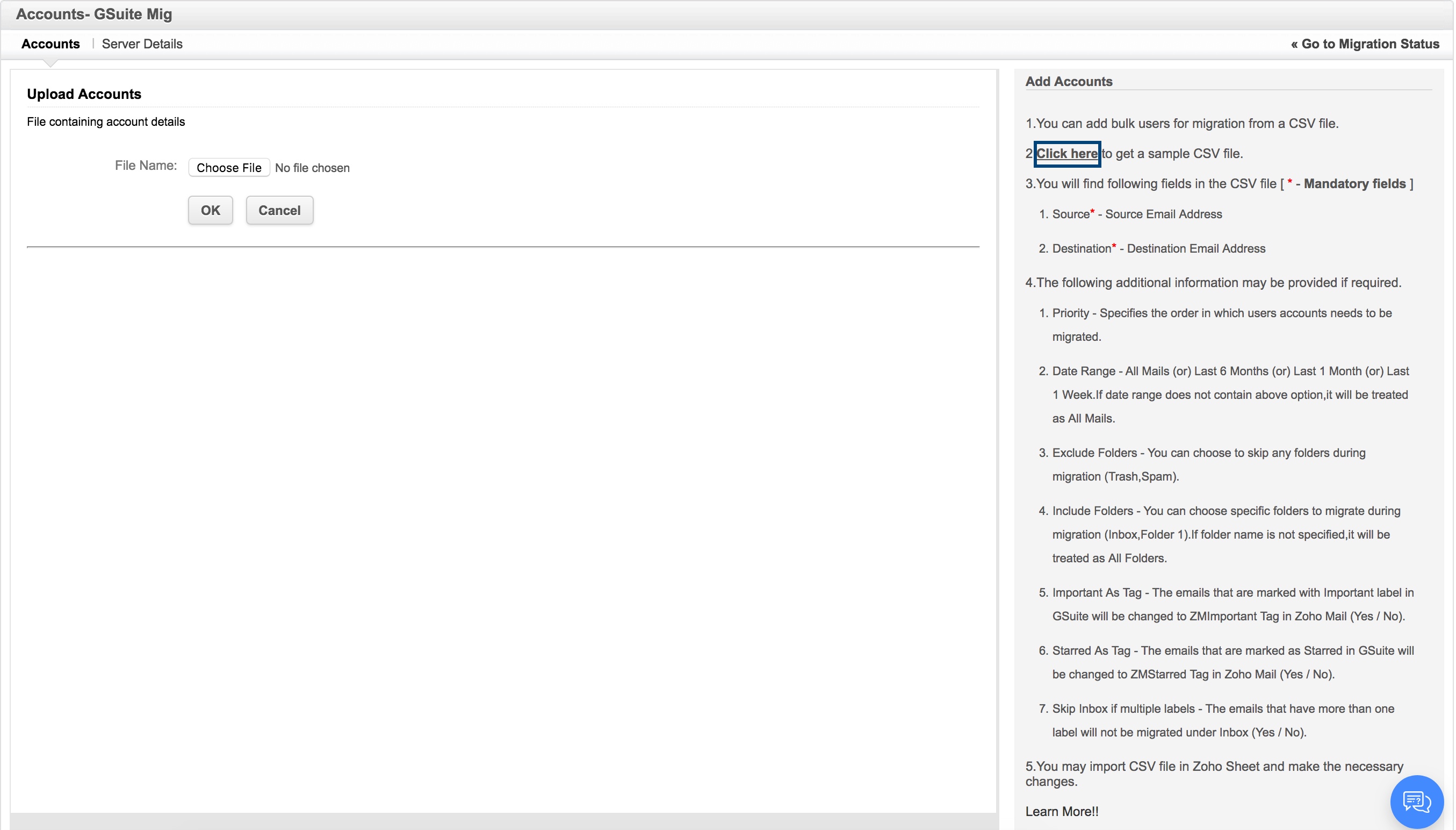Go to Migration Status link
Image resolution: width=1456 pixels, height=830 pixels.
(1365, 44)
